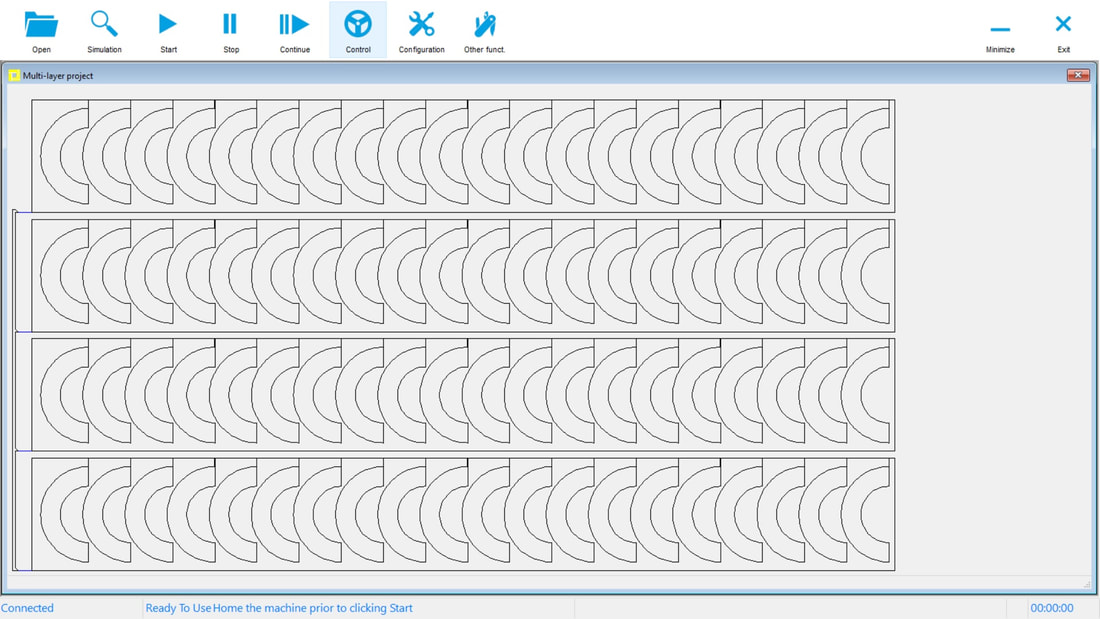The height and width of the screenshot is (619, 1100).
Task: Select the bottom row of nested arcs
Action: click(463, 514)
